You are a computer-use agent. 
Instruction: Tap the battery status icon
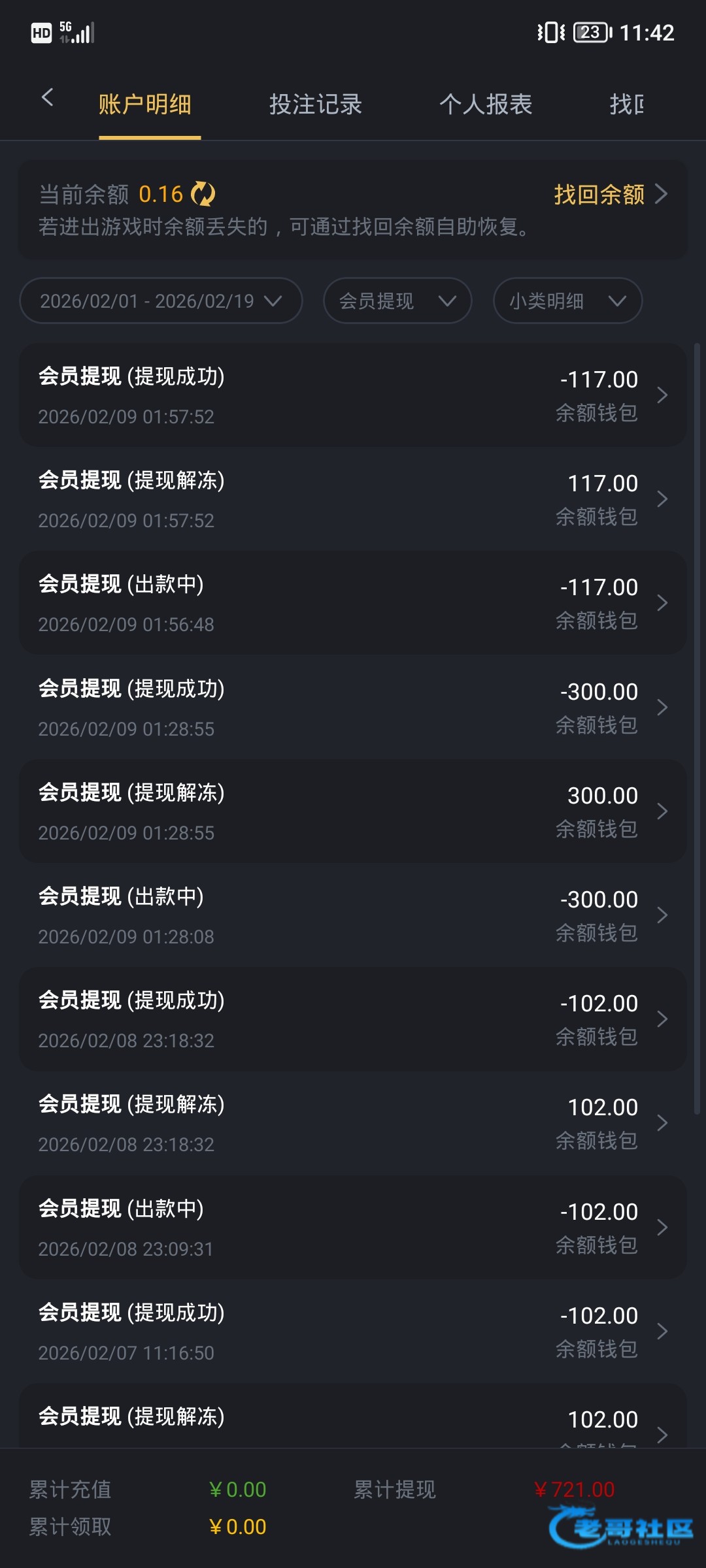click(592, 32)
